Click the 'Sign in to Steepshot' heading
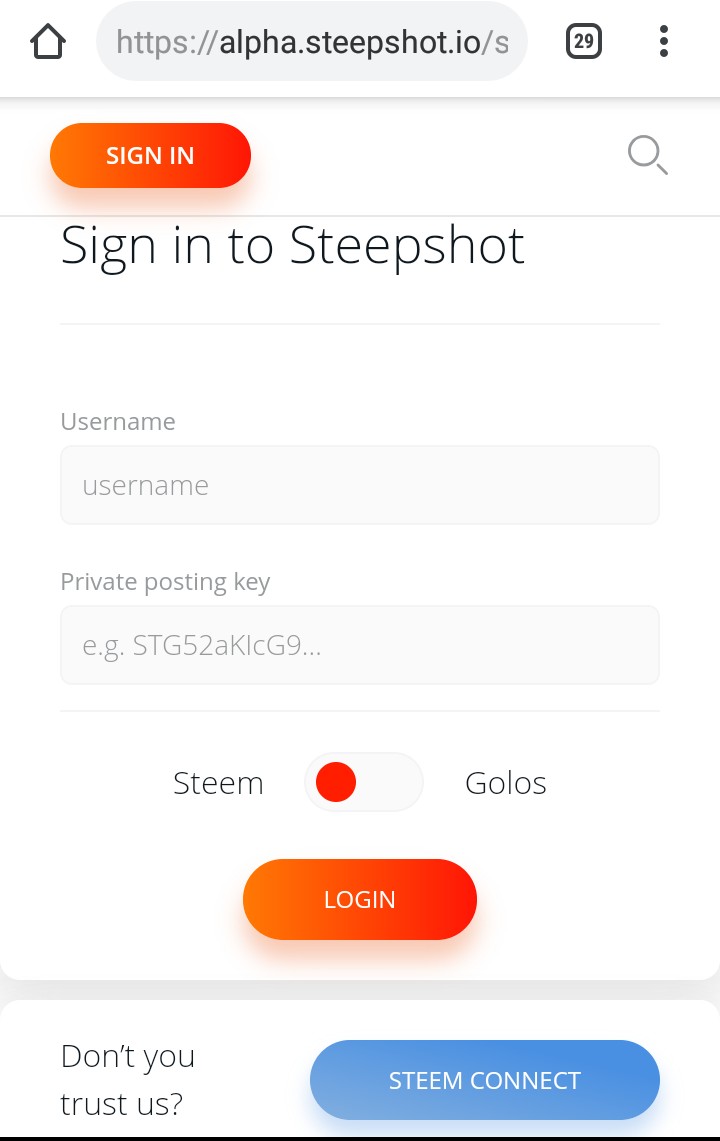720x1141 pixels. (293, 246)
